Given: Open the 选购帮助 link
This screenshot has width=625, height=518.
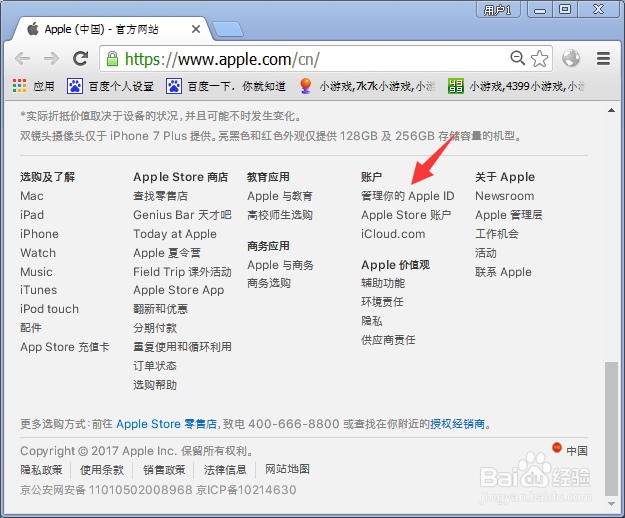Looking at the screenshot, I should [x=155, y=385].
